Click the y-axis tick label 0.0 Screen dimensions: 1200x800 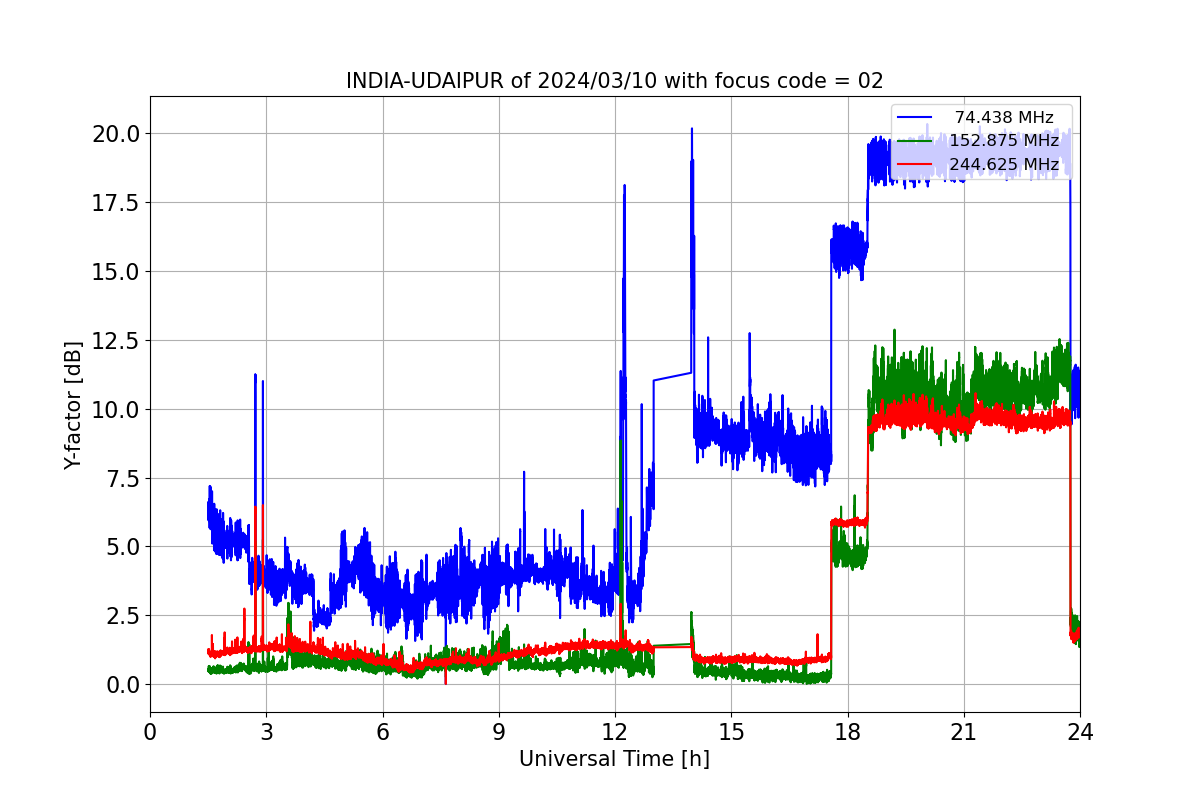point(123,685)
